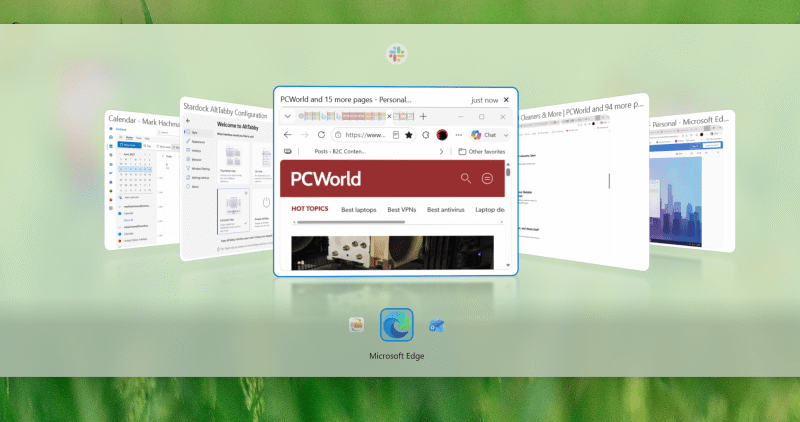
Task: Select the Outlook app icon in the bottom strip
Action: pos(436,326)
